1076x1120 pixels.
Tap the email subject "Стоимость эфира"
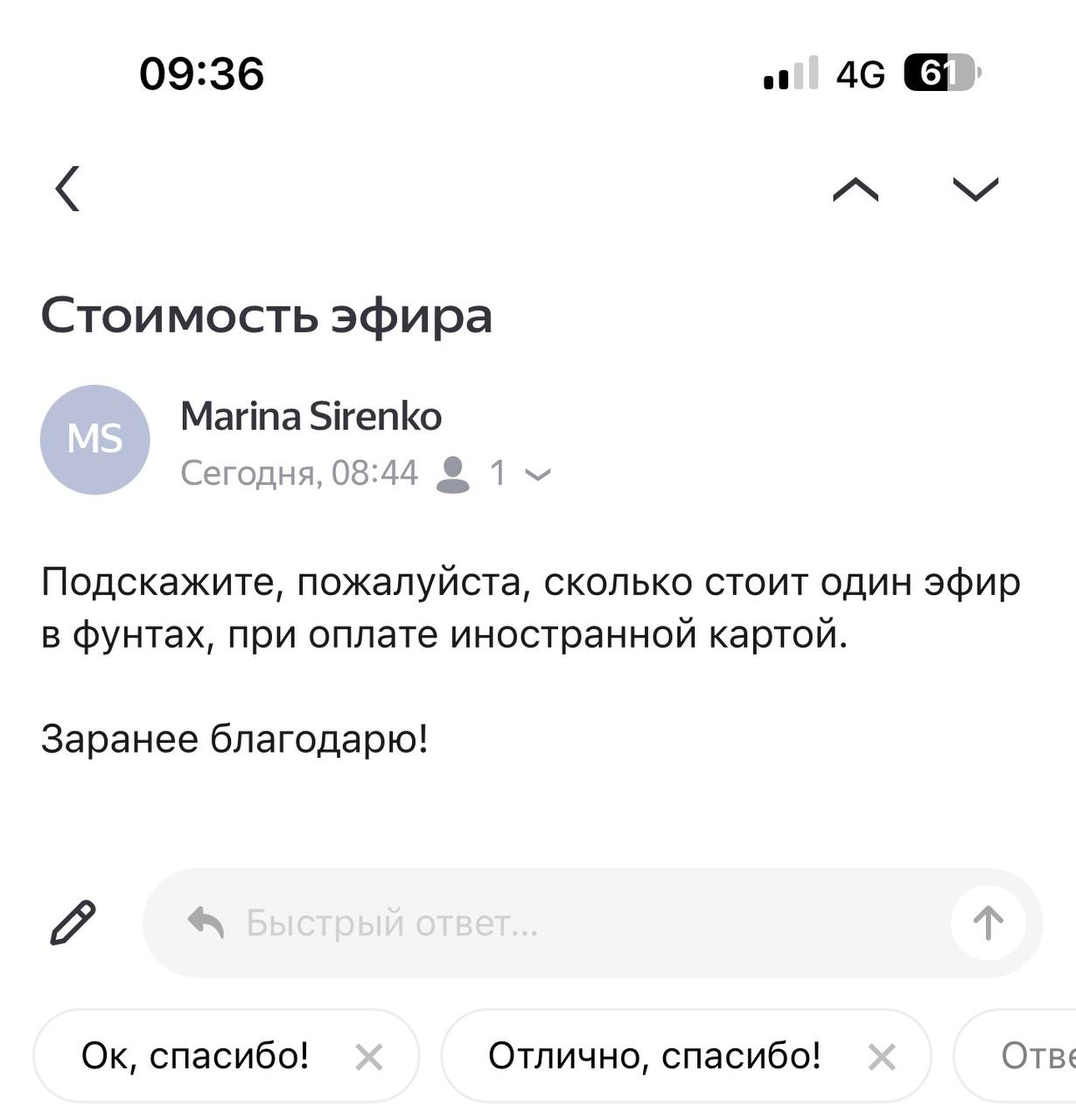tap(266, 315)
